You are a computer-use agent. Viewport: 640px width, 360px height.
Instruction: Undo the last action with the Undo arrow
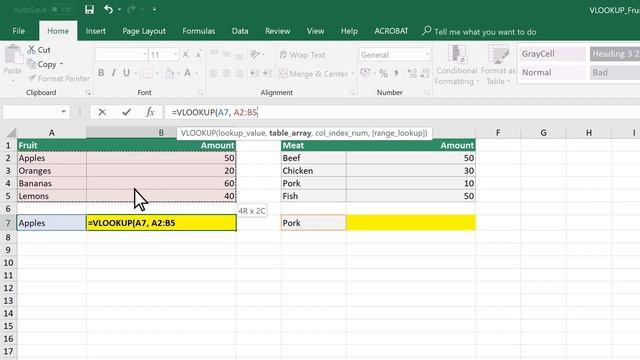point(108,9)
